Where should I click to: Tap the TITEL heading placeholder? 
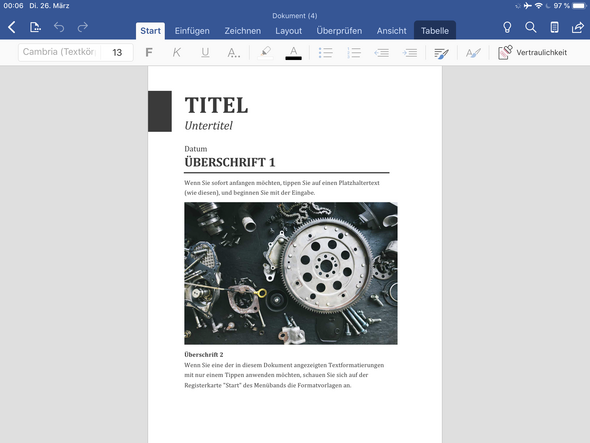coord(216,105)
